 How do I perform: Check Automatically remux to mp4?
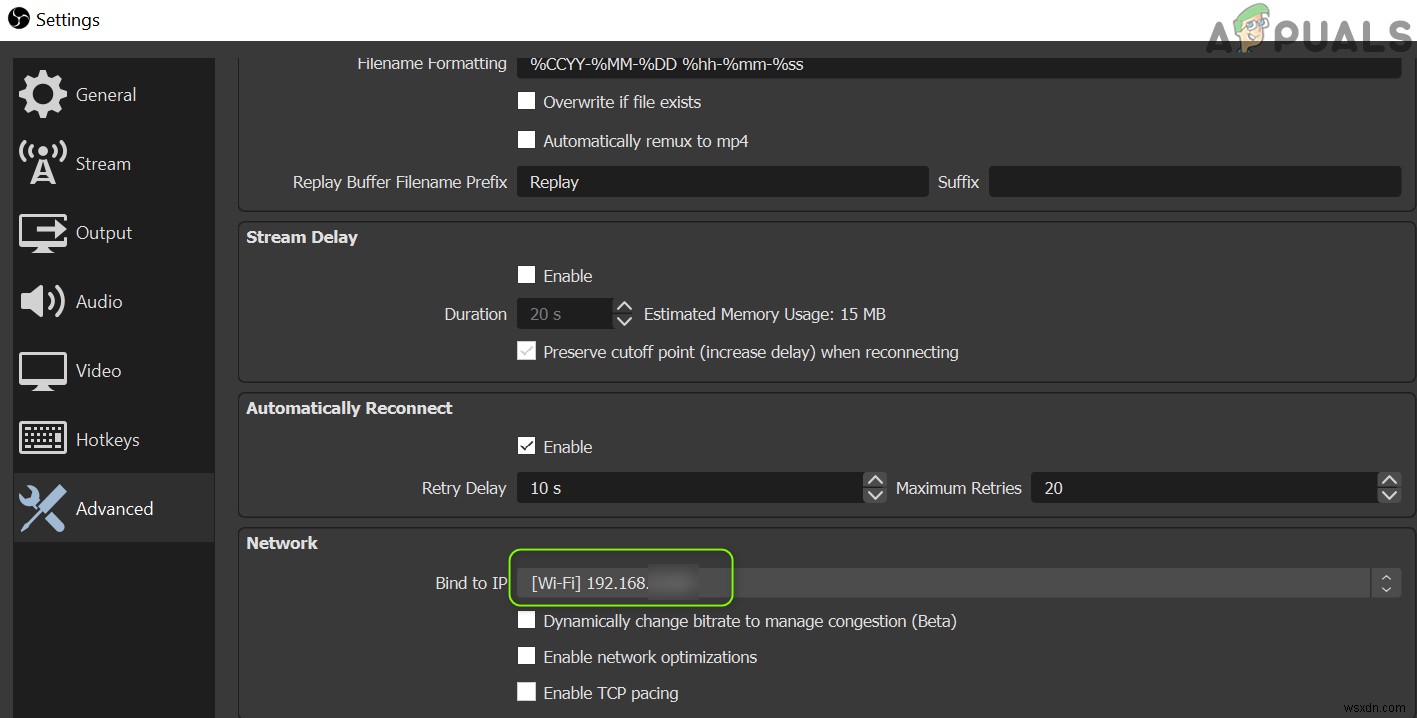pos(526,139)
